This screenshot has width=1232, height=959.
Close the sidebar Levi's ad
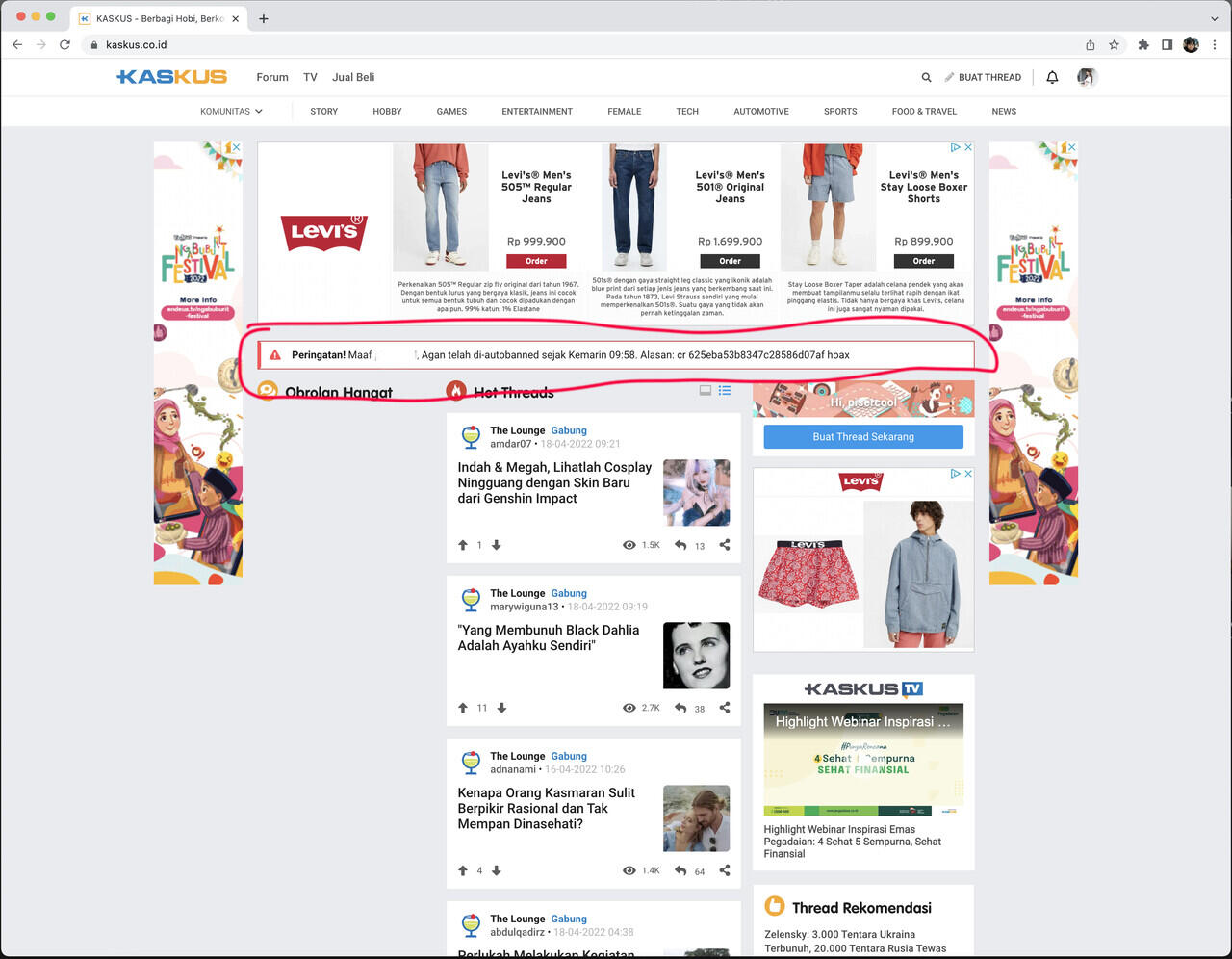click(x=968, y=474)
